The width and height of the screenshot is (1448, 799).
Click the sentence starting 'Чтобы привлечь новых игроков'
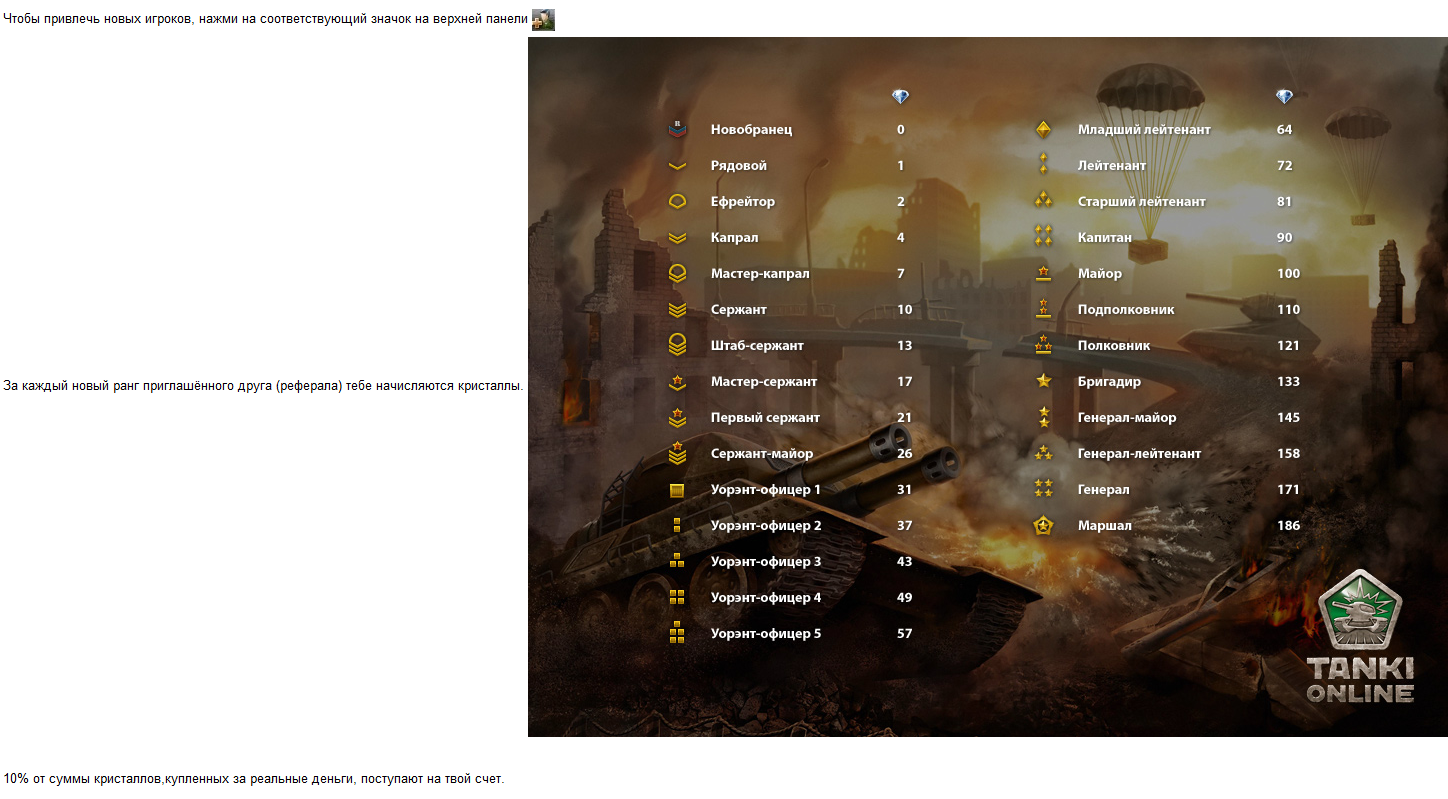(266, 19)
